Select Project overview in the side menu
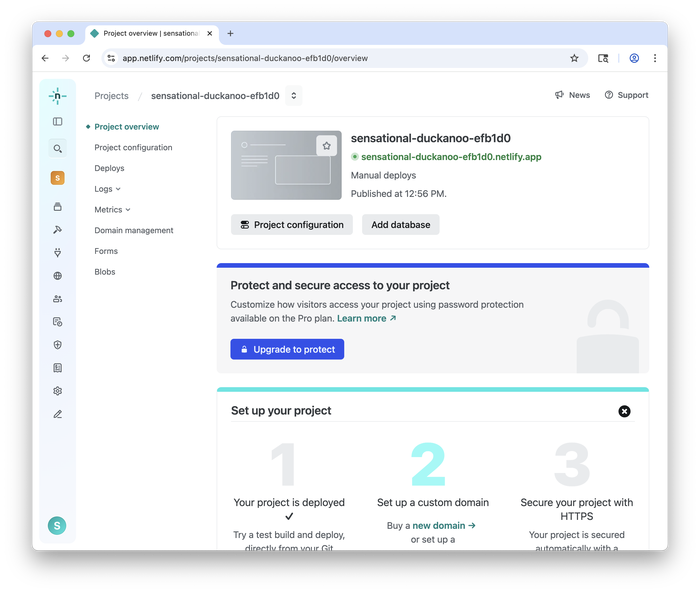The width and height of the screenshot is (700, 593). (127, 127)
